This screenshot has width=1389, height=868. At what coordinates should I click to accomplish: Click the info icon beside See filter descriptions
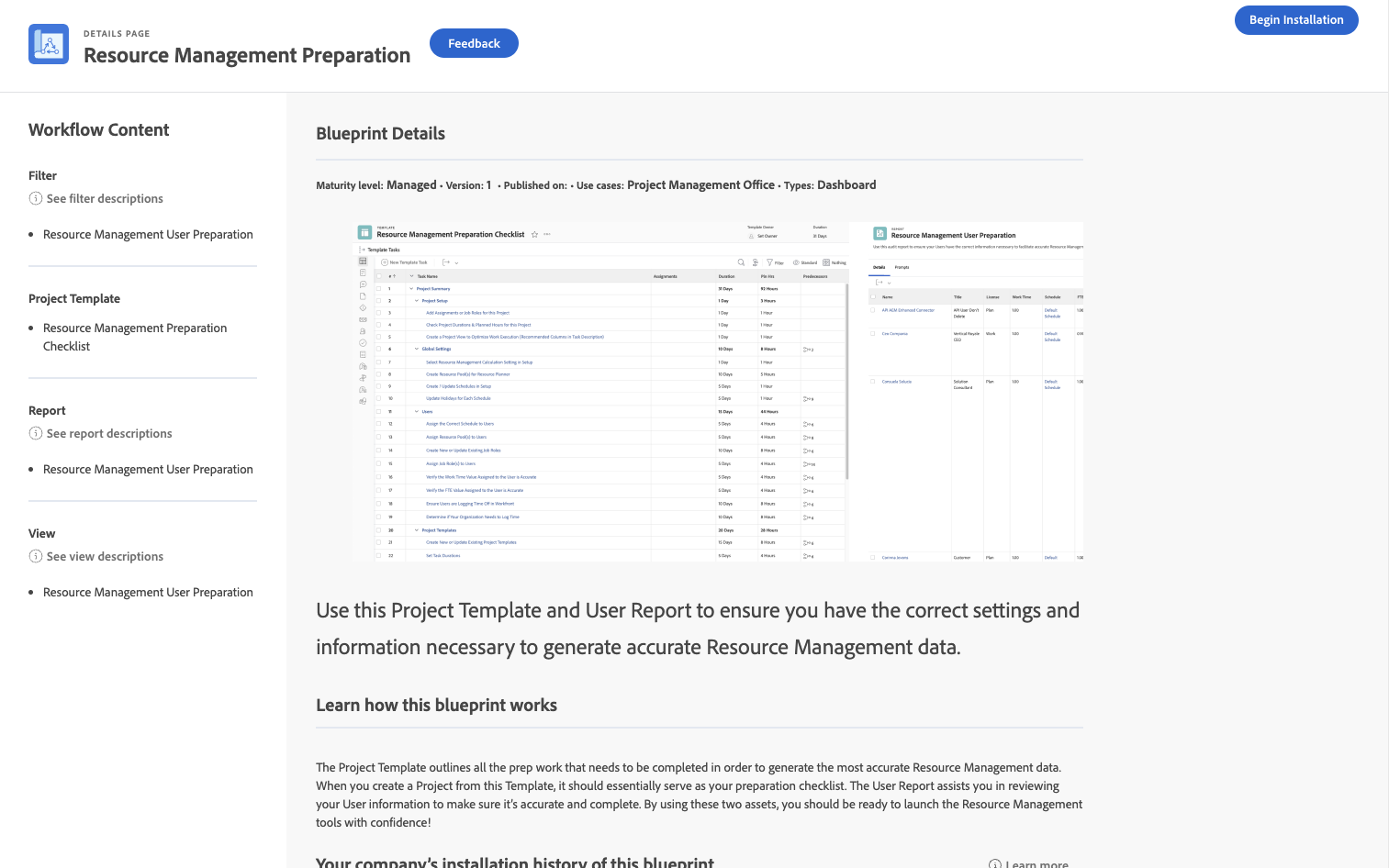36,198
